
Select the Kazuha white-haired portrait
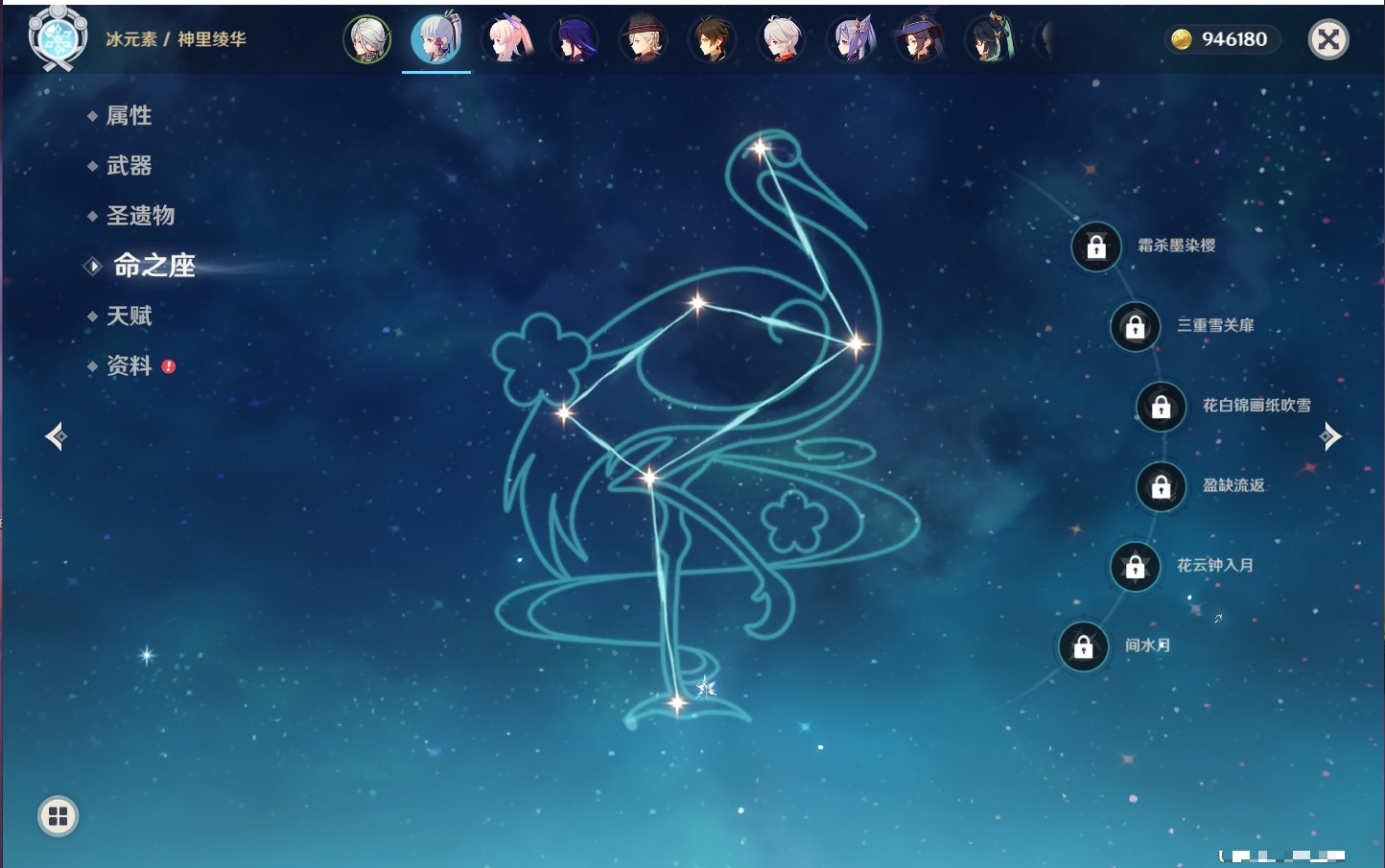tap(782, 39)
